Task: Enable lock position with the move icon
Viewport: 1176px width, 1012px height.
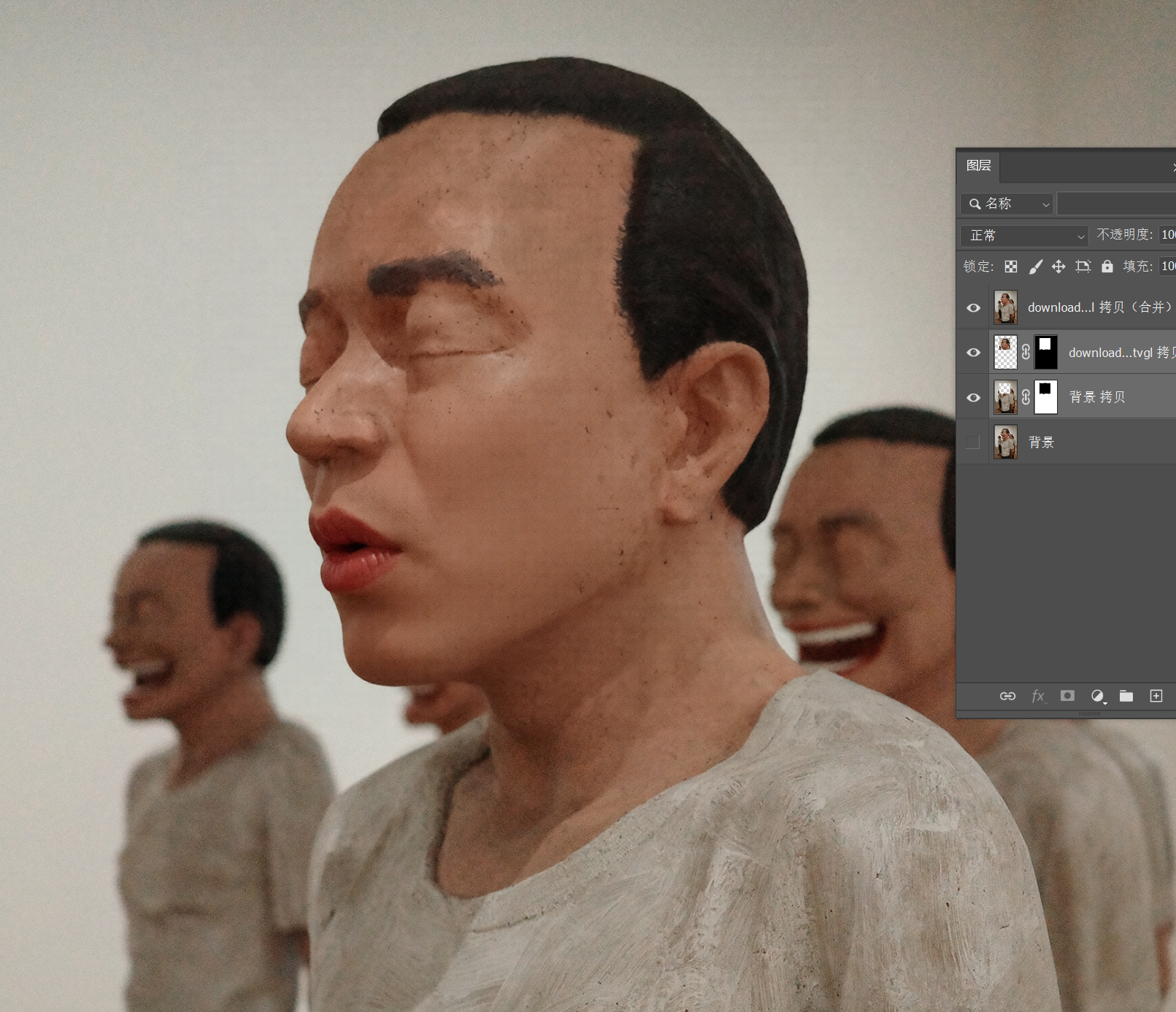Action: [1058, 267]
